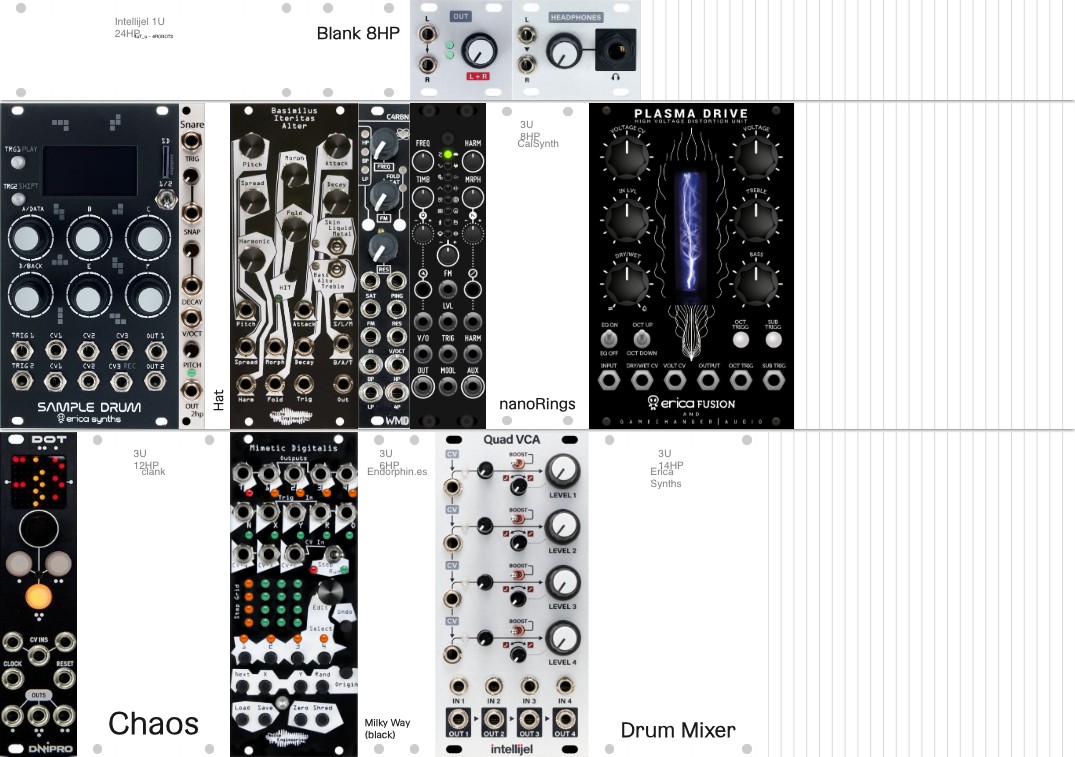This screenshot has width=1075, height=757.
Task: Click the OUT 1 jack on Sample Drum
Action: 156,351
